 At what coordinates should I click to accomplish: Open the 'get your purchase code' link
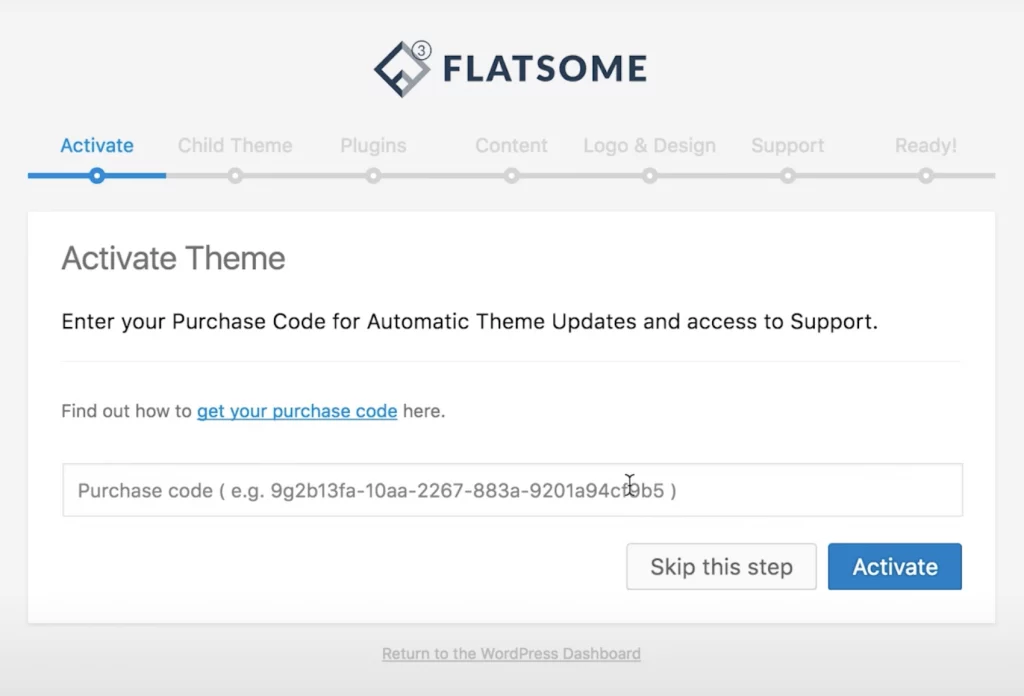pos(297,411)
